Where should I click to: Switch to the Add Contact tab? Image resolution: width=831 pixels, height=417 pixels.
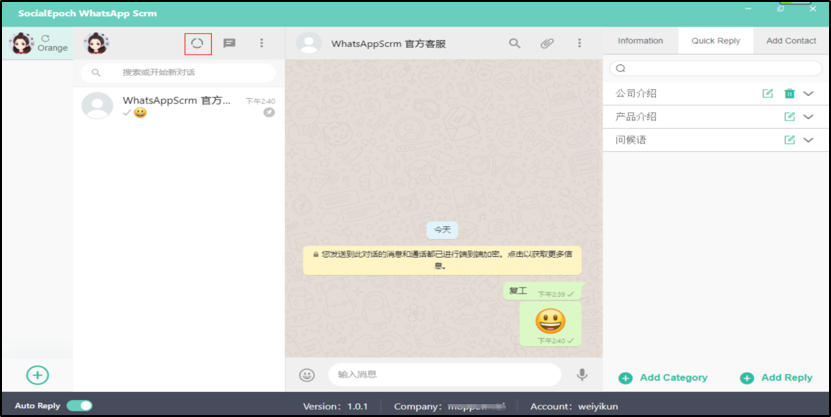pyautogui.click(x=791, y=41)
